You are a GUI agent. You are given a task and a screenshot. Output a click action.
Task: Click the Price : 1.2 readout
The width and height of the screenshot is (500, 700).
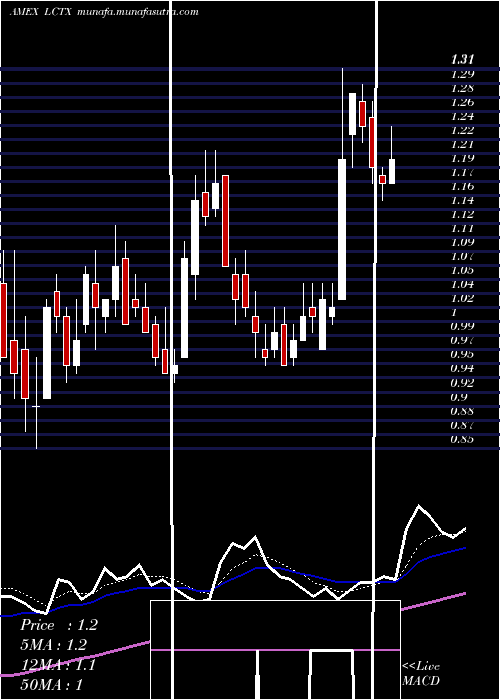coord(58,625)
